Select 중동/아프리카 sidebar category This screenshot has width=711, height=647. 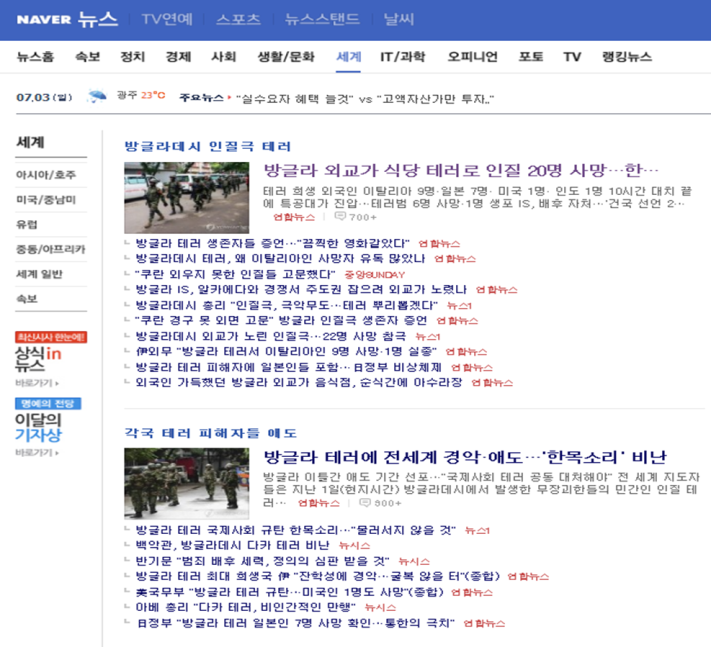pos(50,249)
